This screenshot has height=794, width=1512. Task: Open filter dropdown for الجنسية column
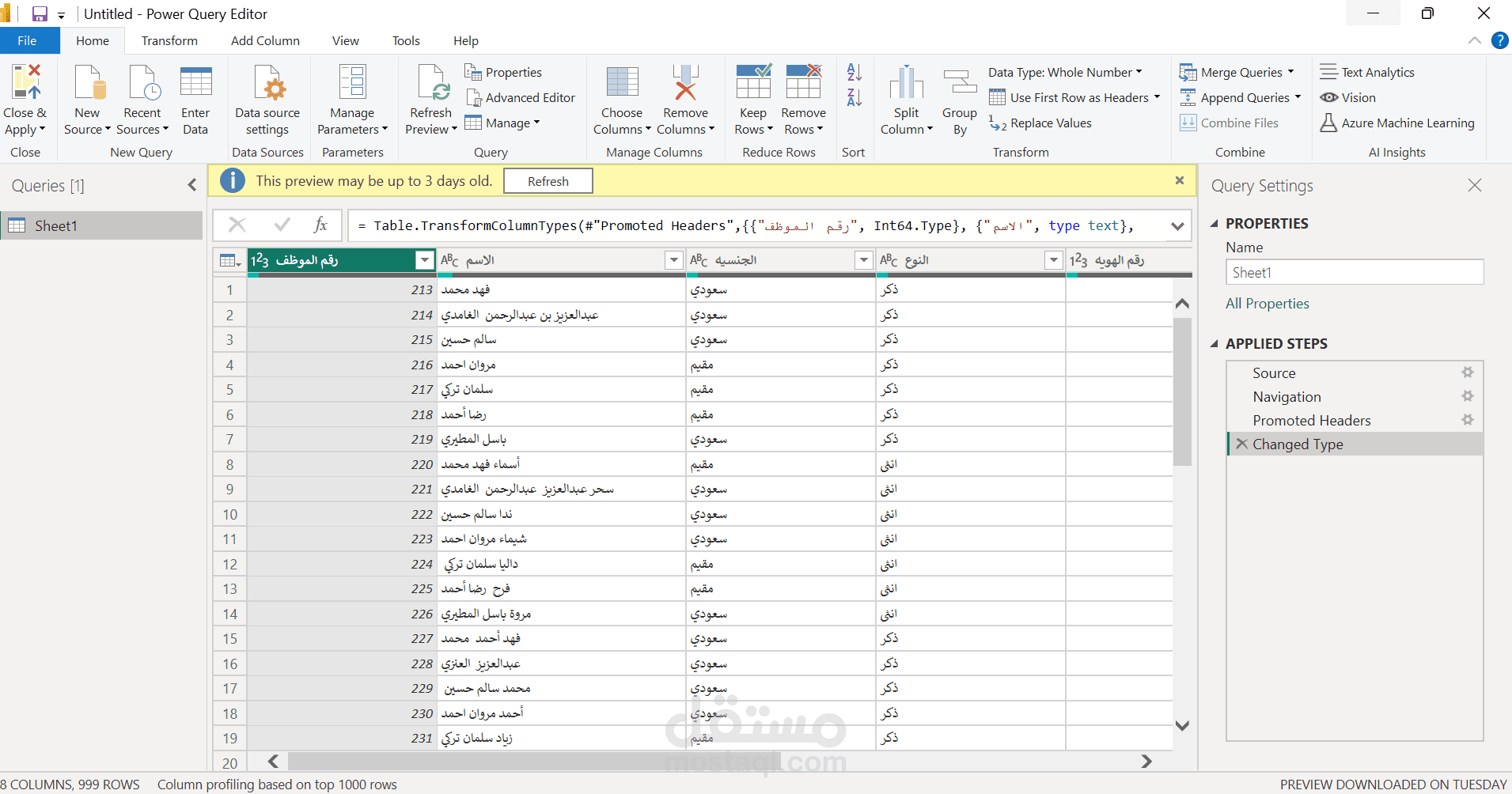pos(863,260)
